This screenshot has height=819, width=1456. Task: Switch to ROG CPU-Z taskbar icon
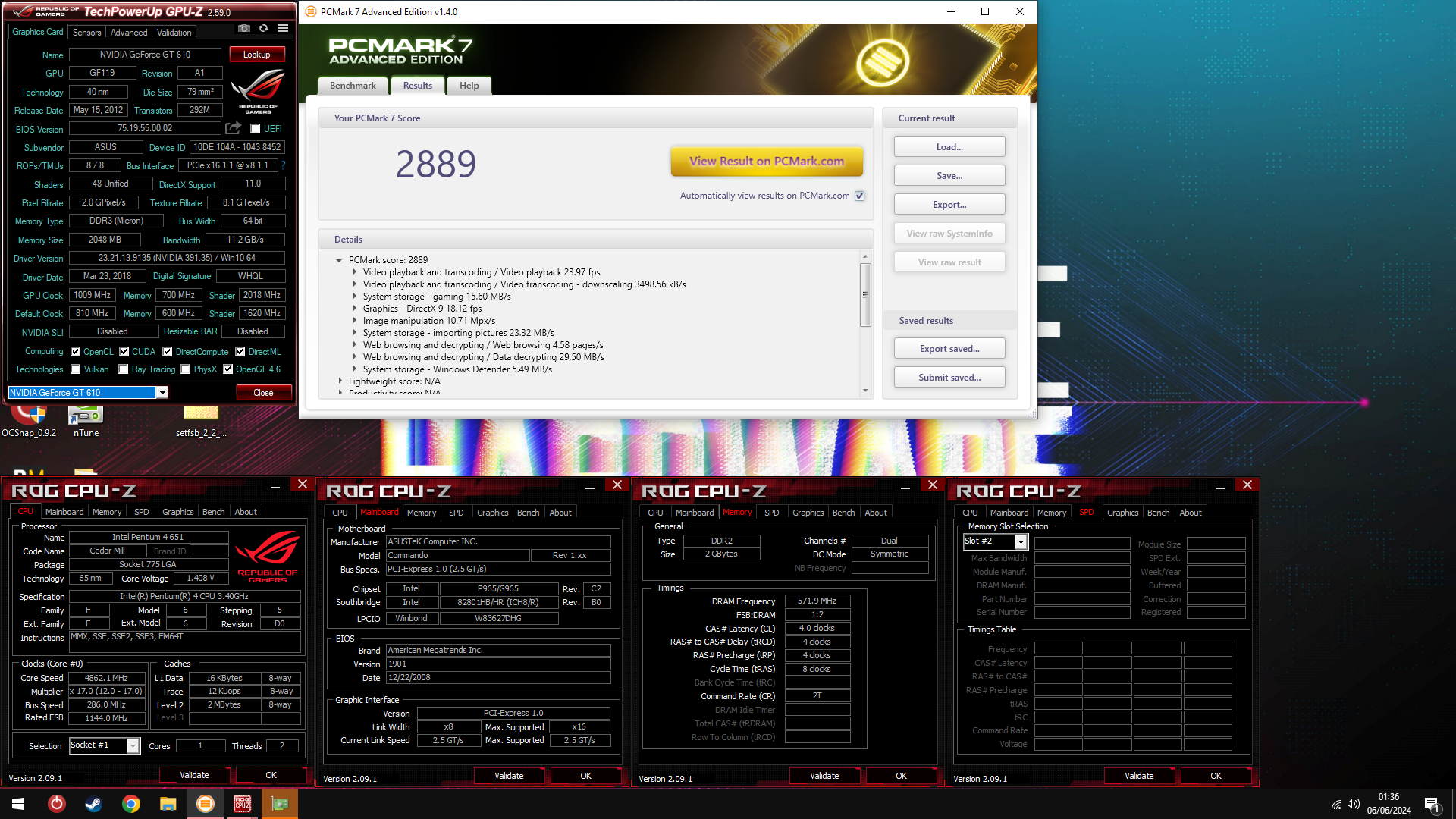point(243,804)
